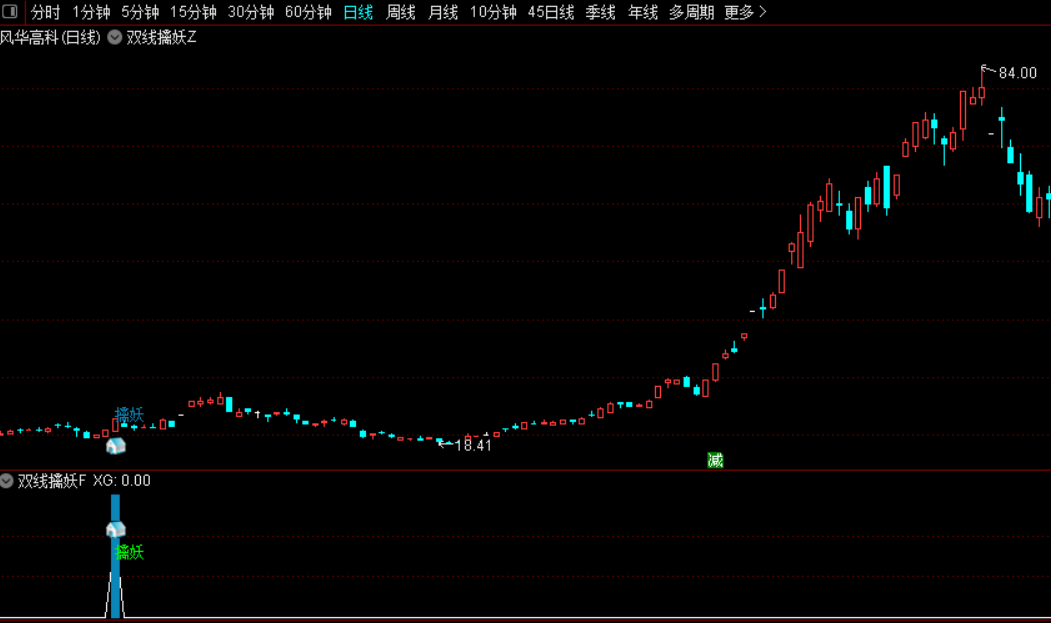Click the house signal icon on main chart
The image size is (1051, 623).
(116, 445)
